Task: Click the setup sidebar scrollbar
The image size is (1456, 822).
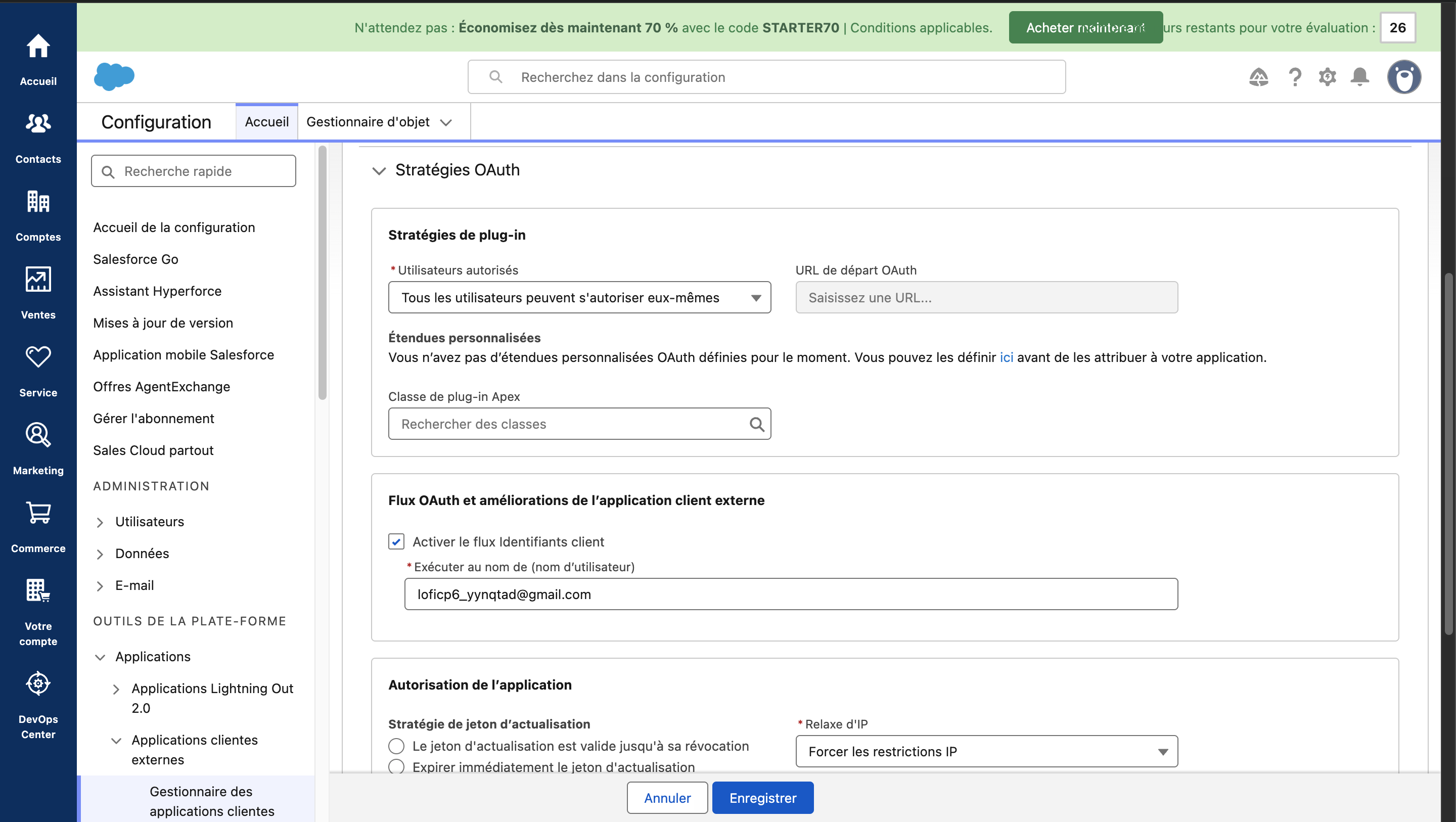Action: coord(322,272)
